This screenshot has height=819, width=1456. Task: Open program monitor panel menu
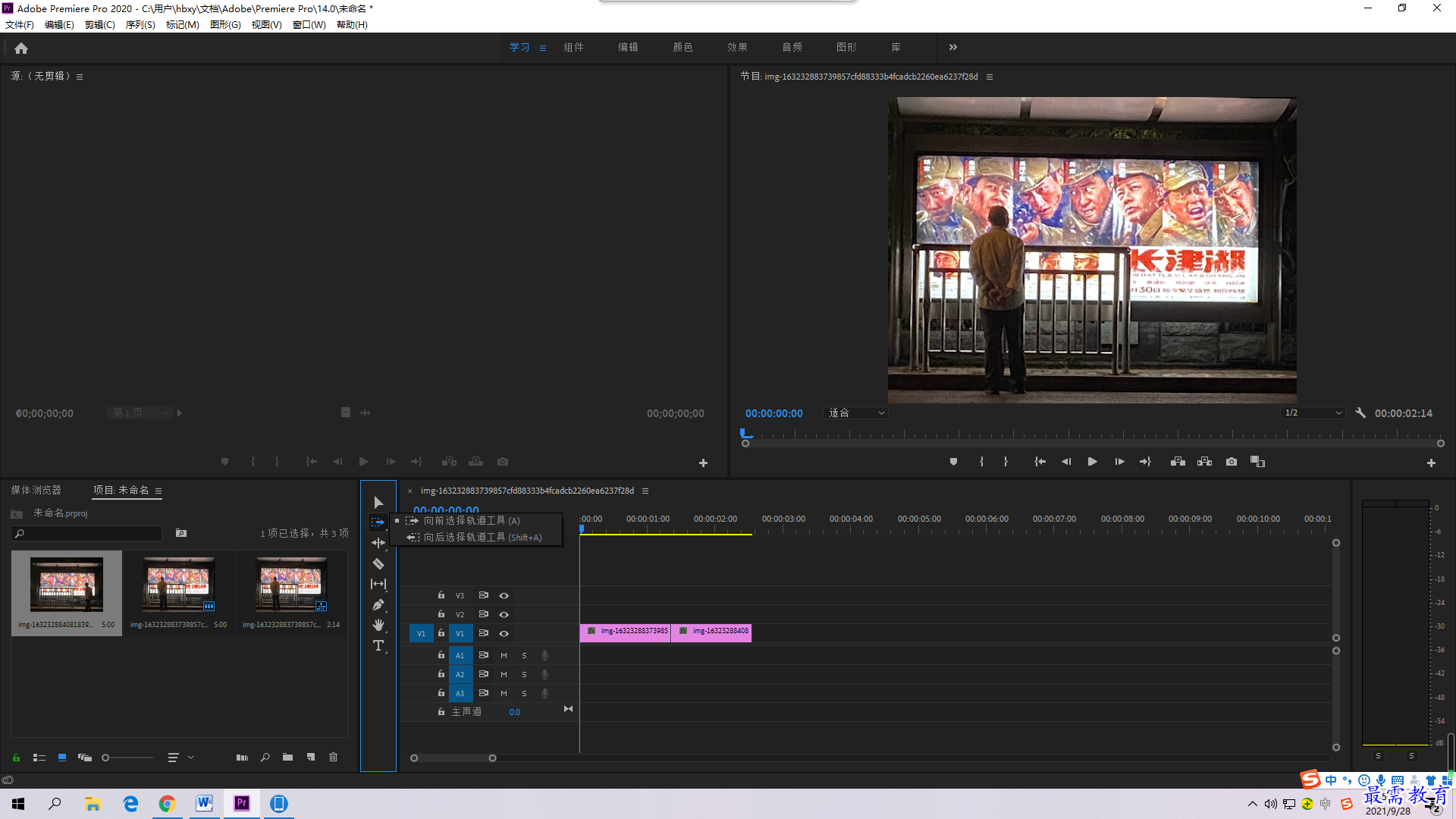tap(990, 77)
